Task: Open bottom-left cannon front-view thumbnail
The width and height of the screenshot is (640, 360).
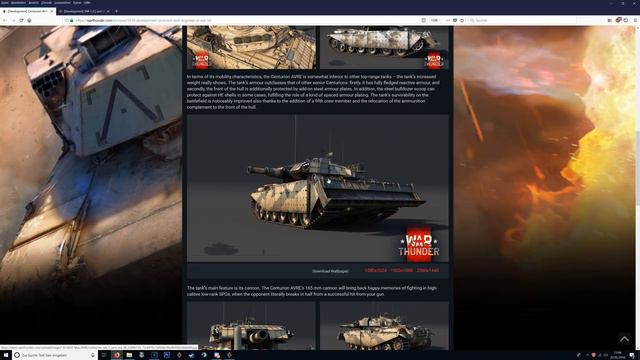Action: (x=251, y=326)
